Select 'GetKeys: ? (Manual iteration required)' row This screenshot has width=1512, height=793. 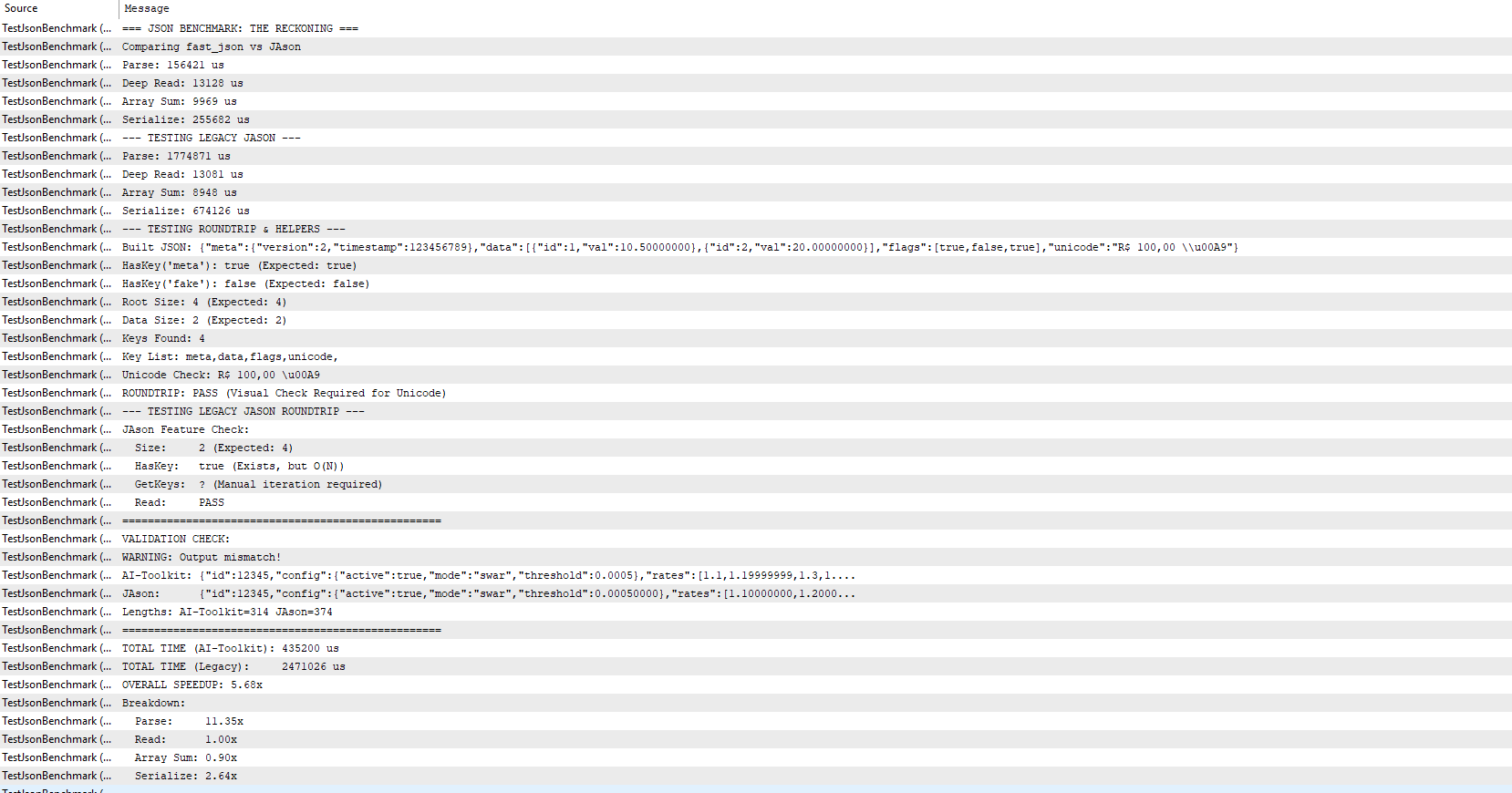click(x=756, y=484)
